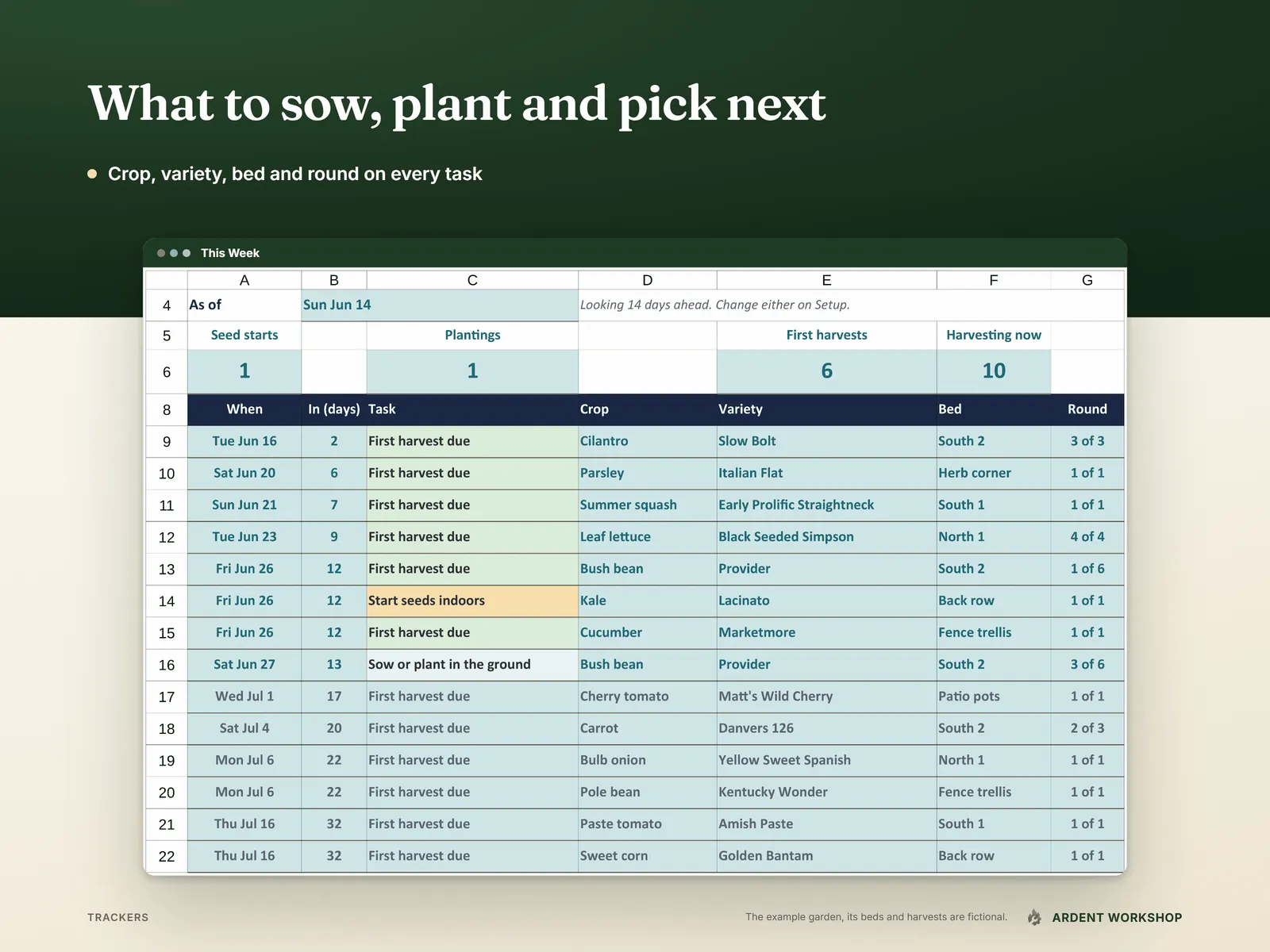
Task: Click the 'Kentucky Wonder' variety cell
Action: tap(826, 793)
